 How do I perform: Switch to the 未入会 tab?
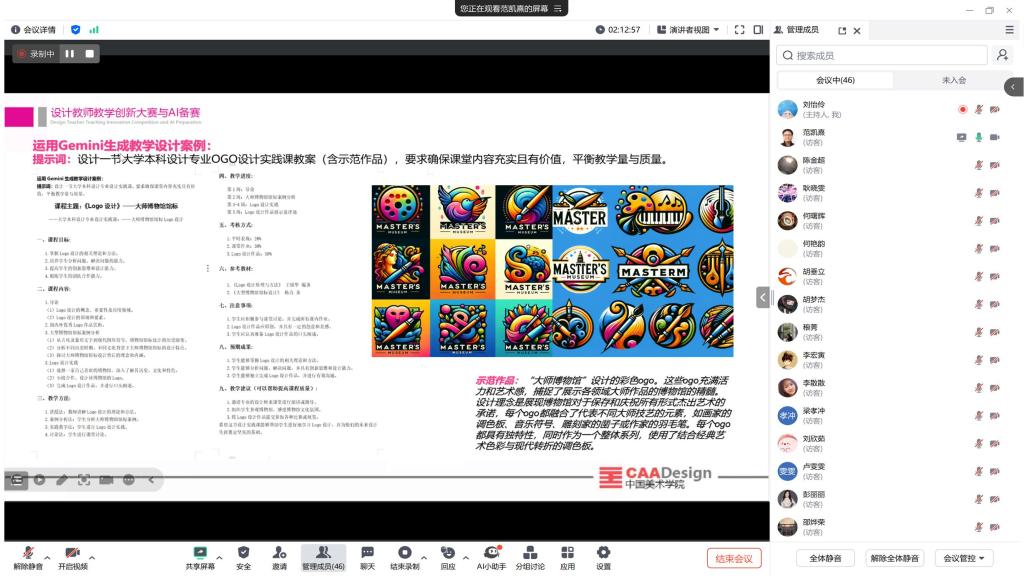coord(953,80)
